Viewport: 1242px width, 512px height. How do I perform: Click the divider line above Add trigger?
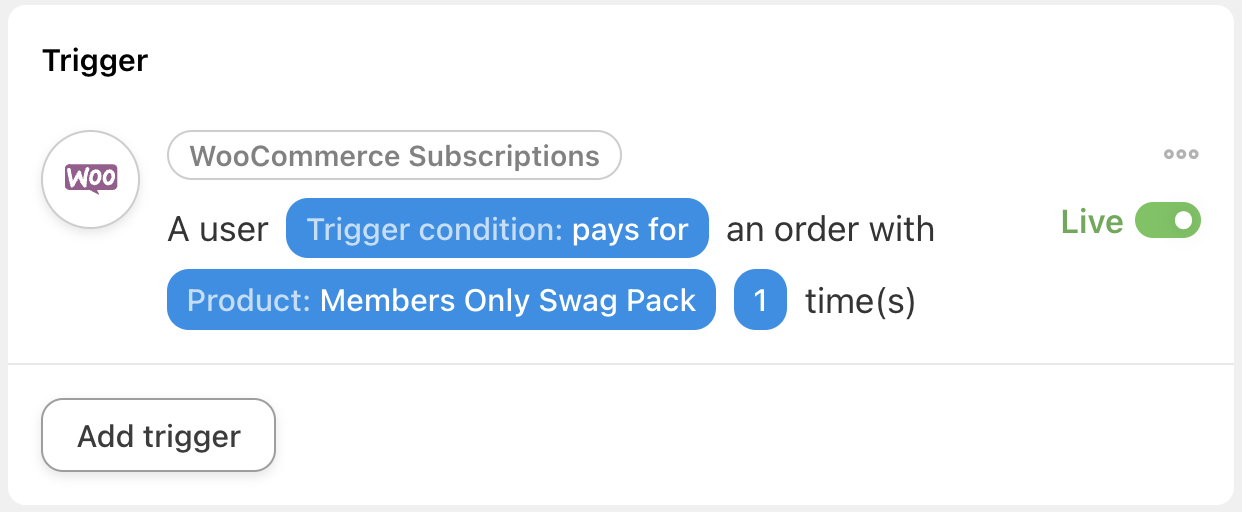pos(620,364)
